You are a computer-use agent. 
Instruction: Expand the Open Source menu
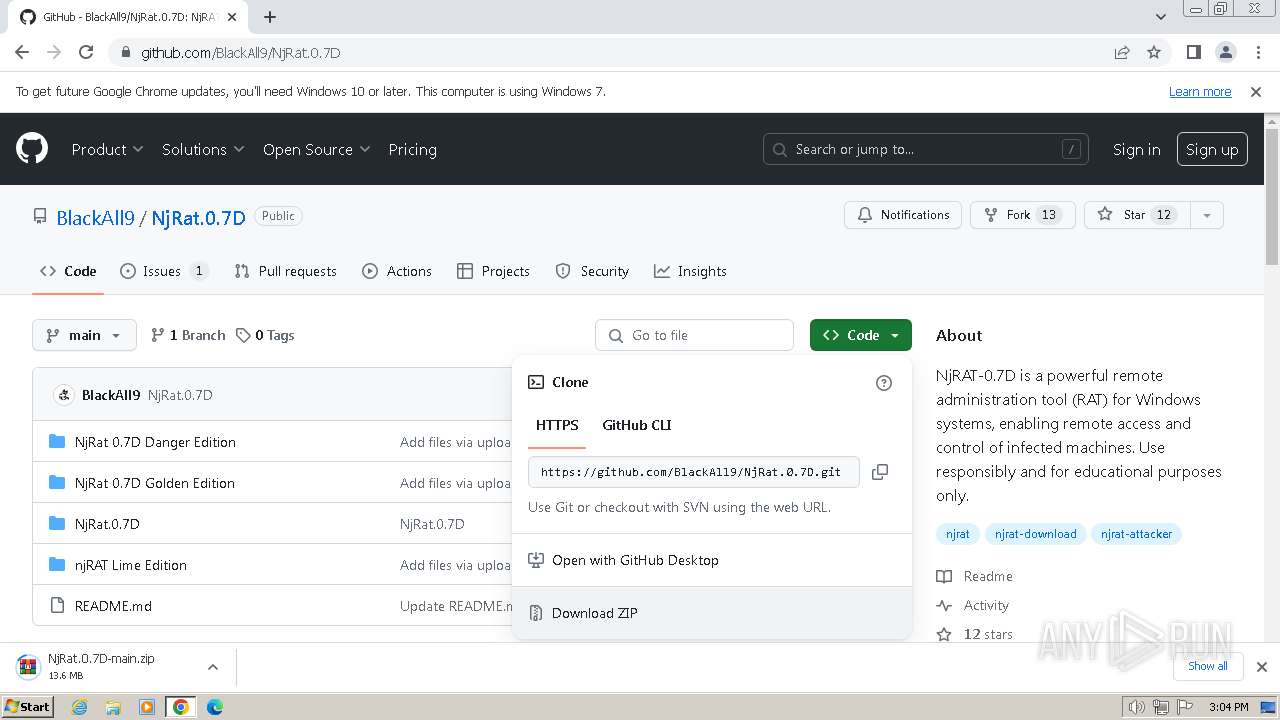click(x=316, y=149)
